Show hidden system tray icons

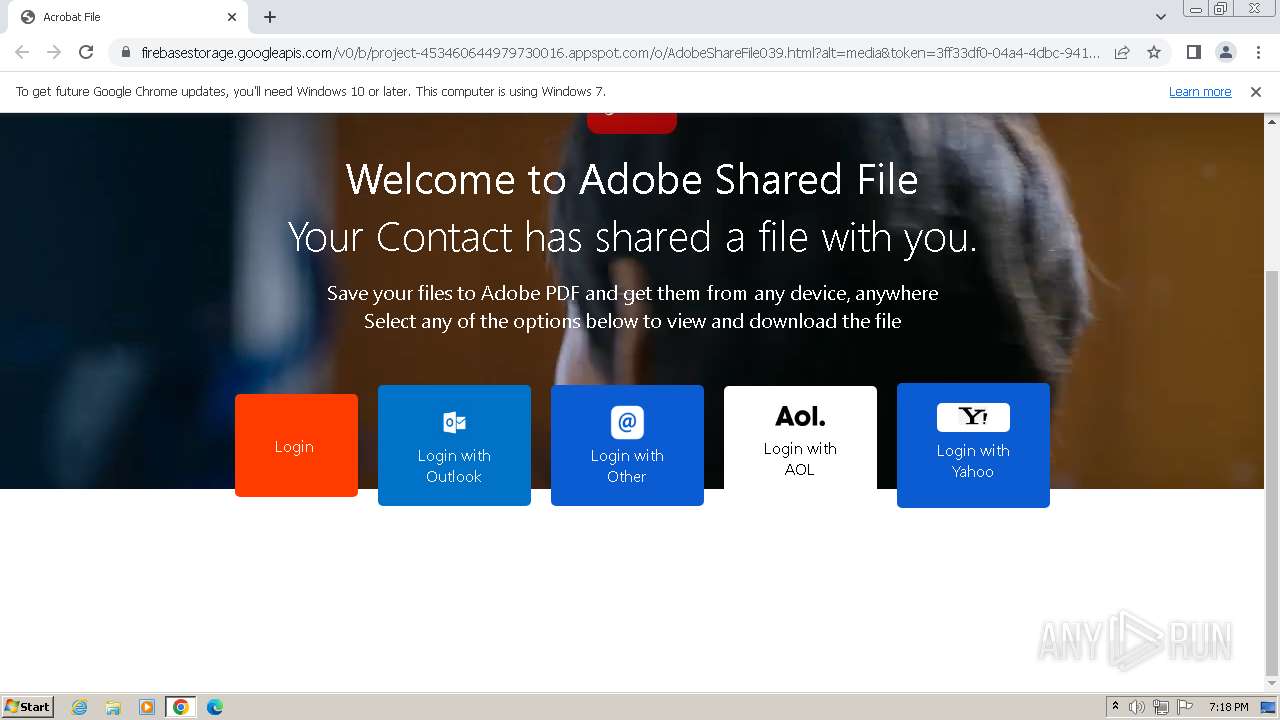1115,706
